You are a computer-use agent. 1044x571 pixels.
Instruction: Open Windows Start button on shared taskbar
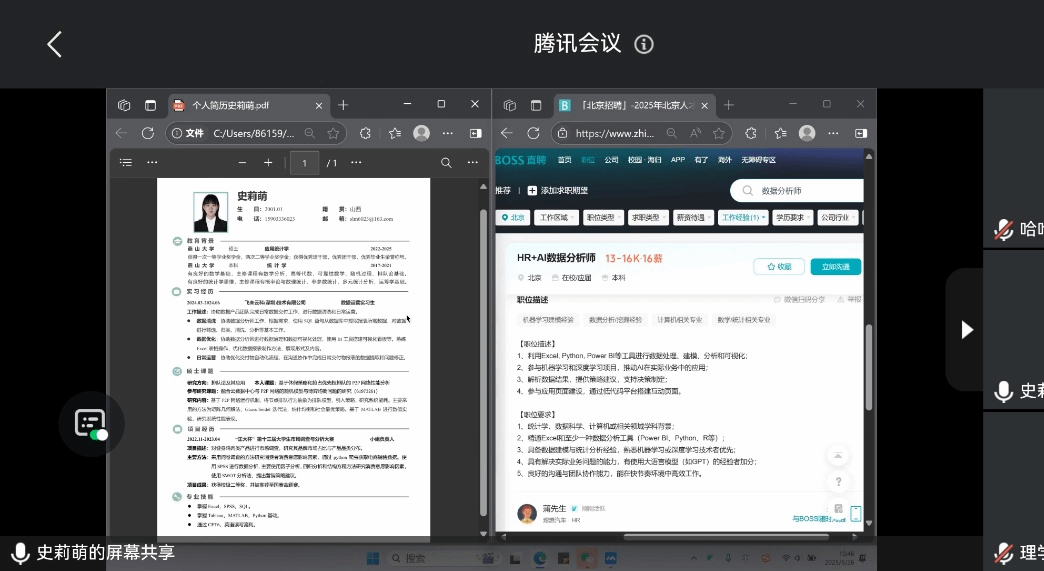pyautogui.click(x=373, y=558)
